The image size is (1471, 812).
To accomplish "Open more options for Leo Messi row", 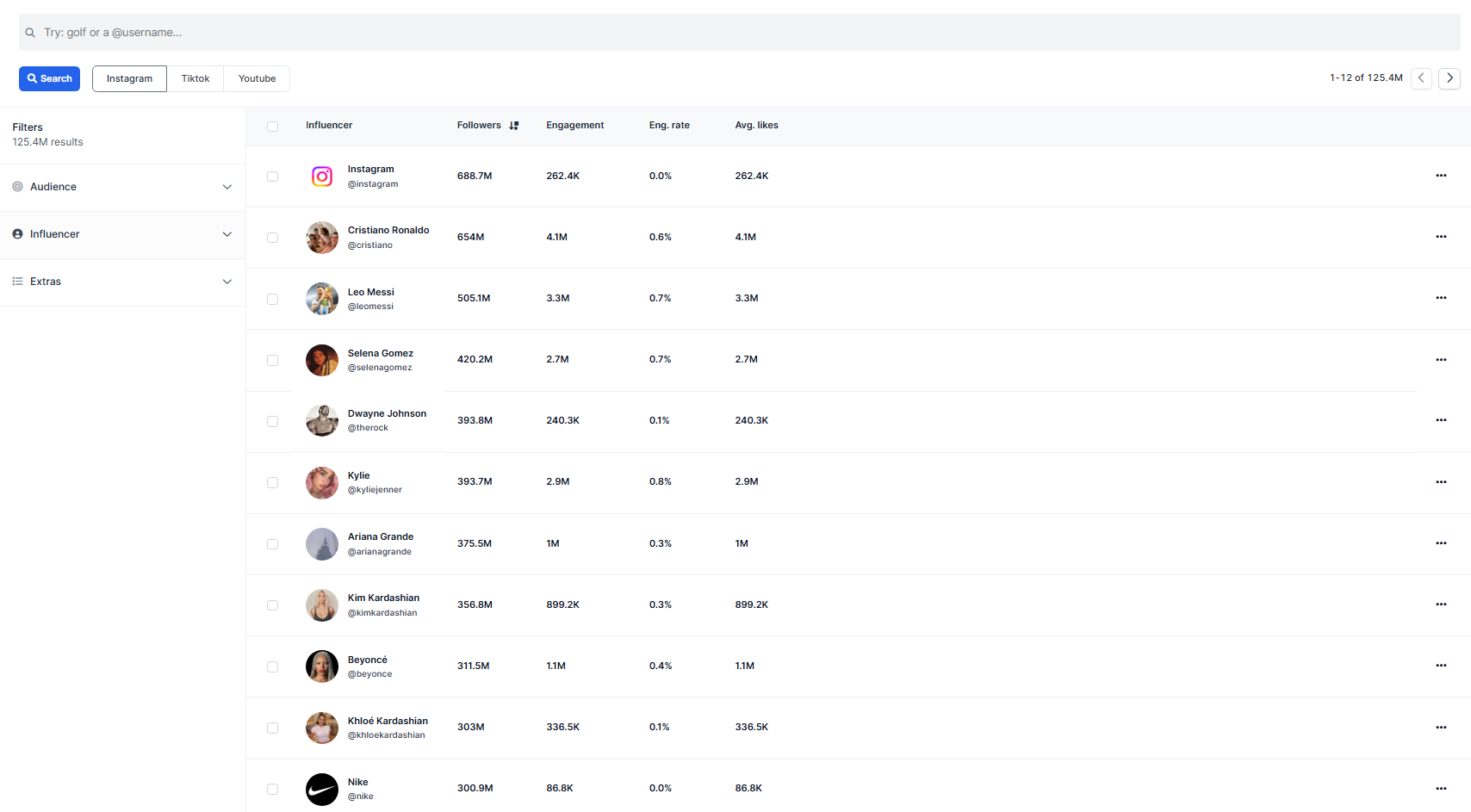I will (x=1441, y=298).
